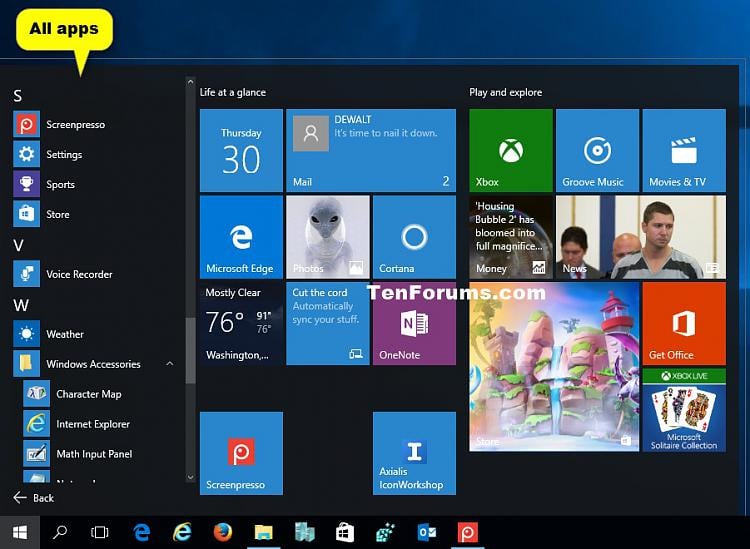Open the Screenpresso pinned tile

[x=241, y=453]
